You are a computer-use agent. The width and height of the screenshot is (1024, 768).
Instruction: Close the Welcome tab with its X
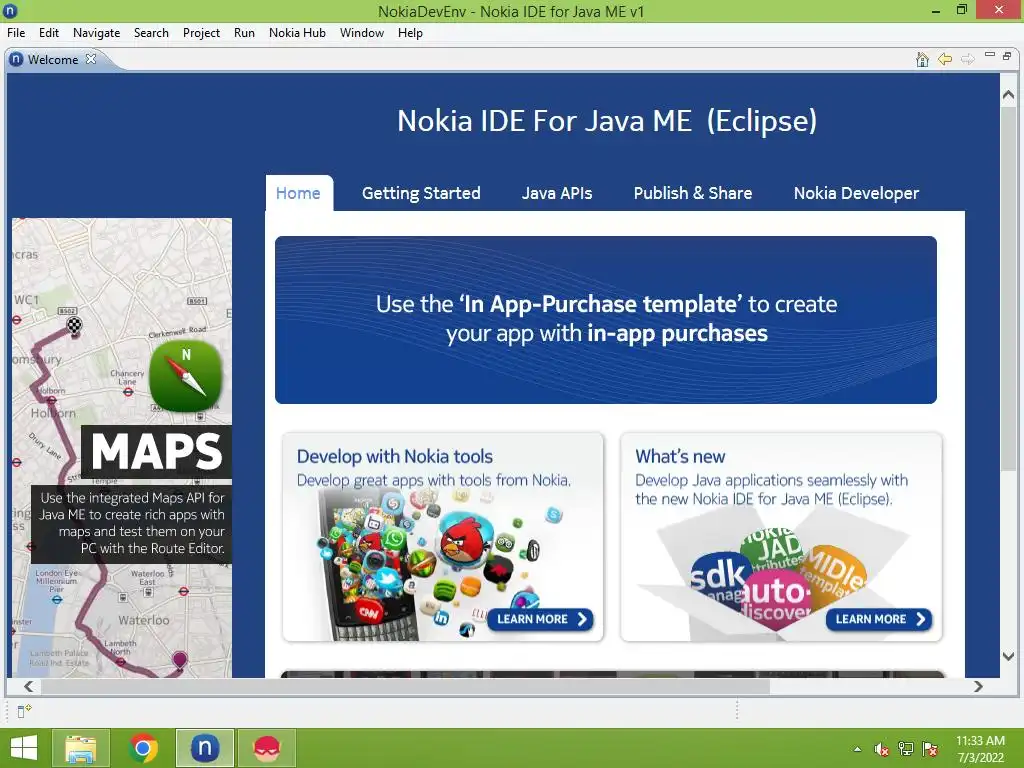[91, 59]
